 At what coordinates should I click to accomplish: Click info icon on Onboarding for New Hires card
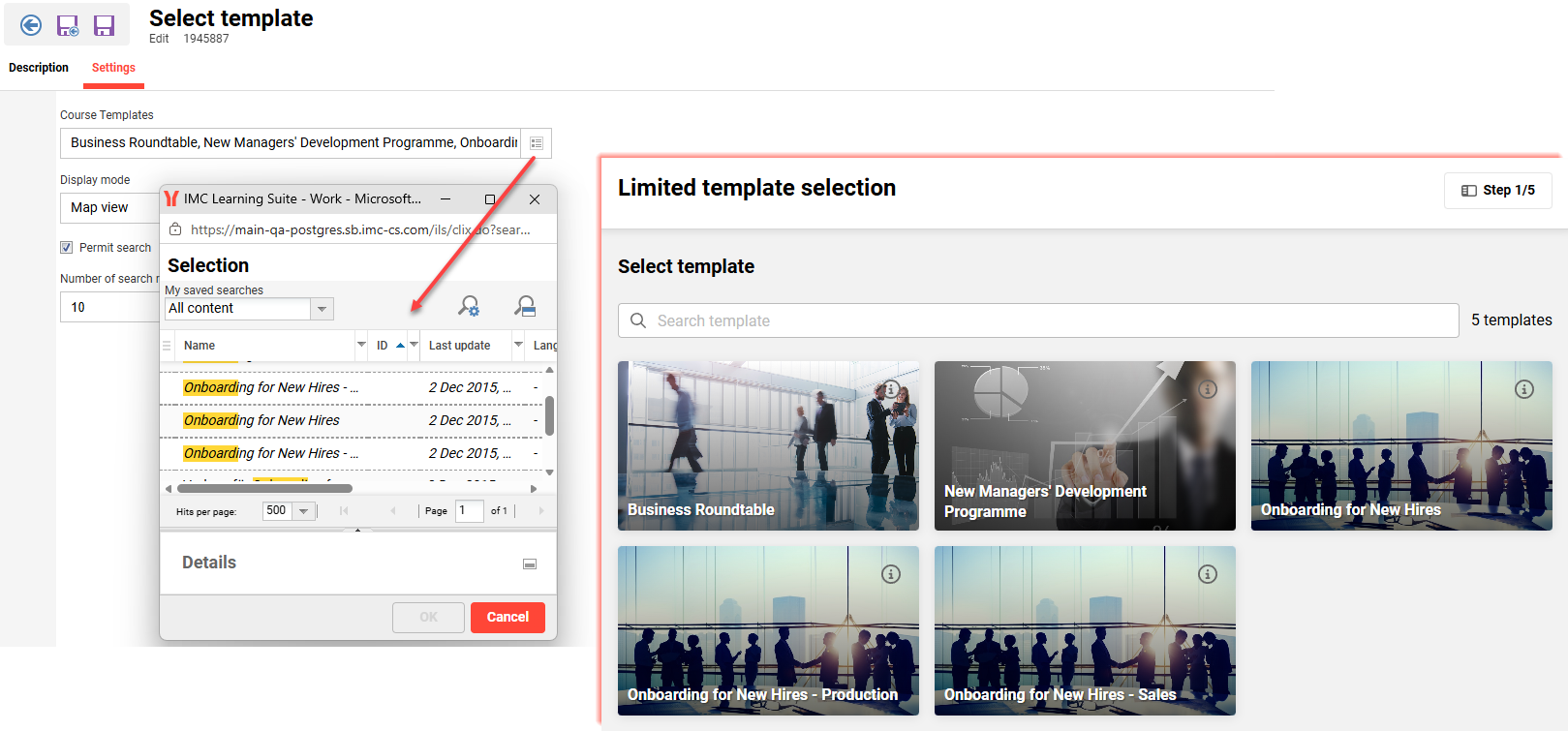[1523, 389]
